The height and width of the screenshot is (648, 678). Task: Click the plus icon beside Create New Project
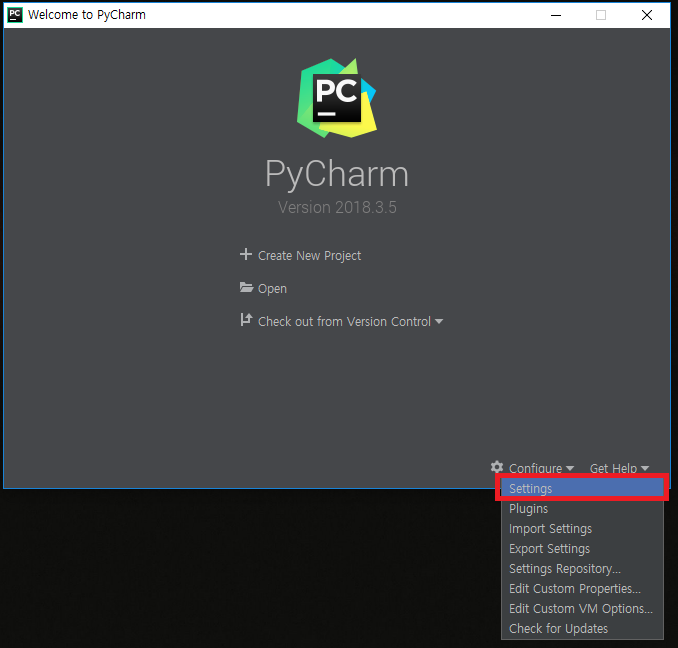click(246, 254)
